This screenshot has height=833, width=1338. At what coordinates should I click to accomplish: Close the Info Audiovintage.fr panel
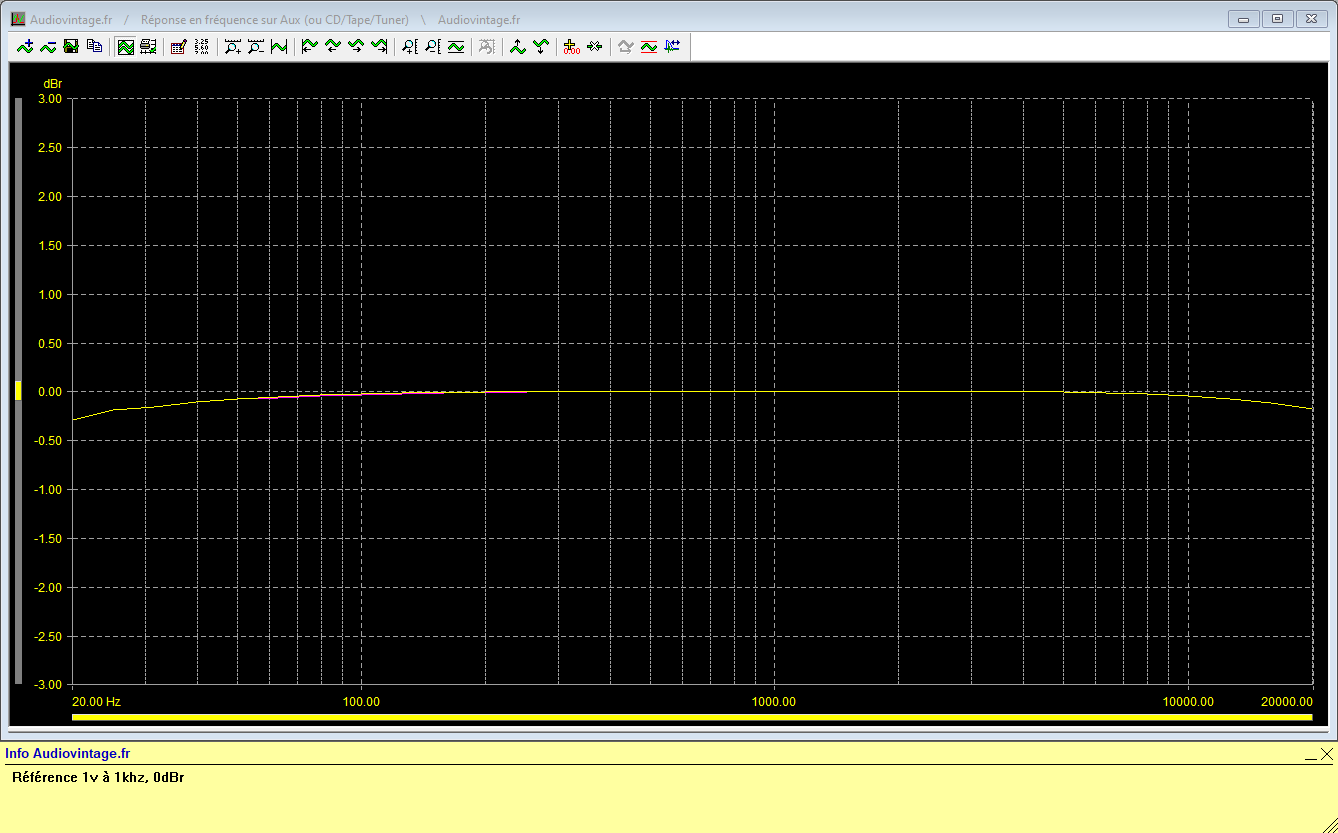(x=1326, y=754)
